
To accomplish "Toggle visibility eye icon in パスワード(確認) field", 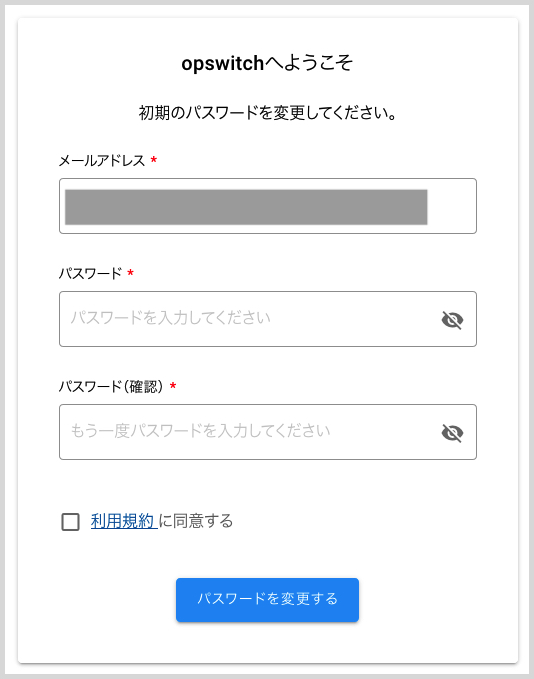I will tap(452, 433).
